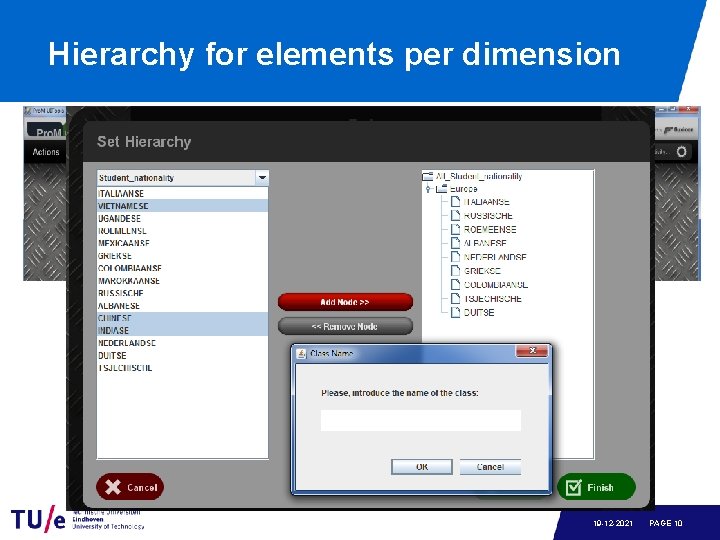
Task: Click the circular icon at ProM toolbar right
Action: (681, 152)
